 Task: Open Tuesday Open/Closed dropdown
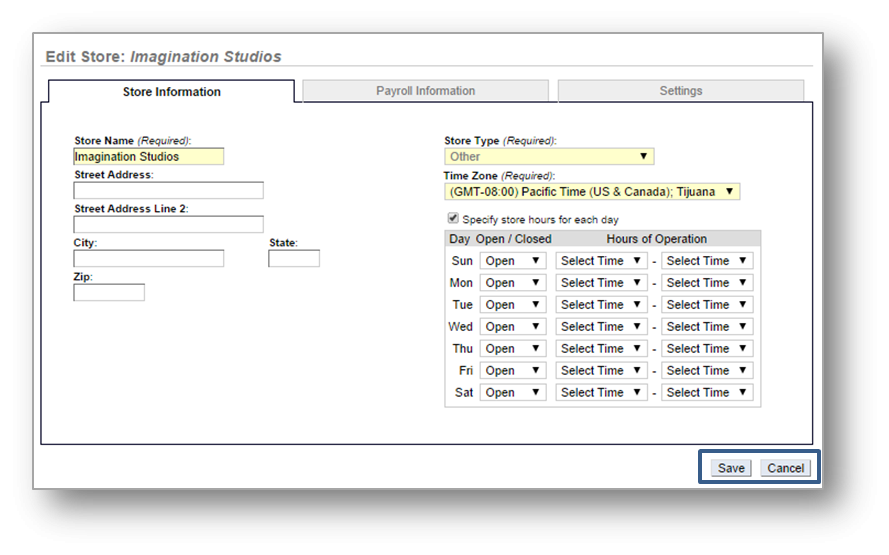(x=513, y=305)
